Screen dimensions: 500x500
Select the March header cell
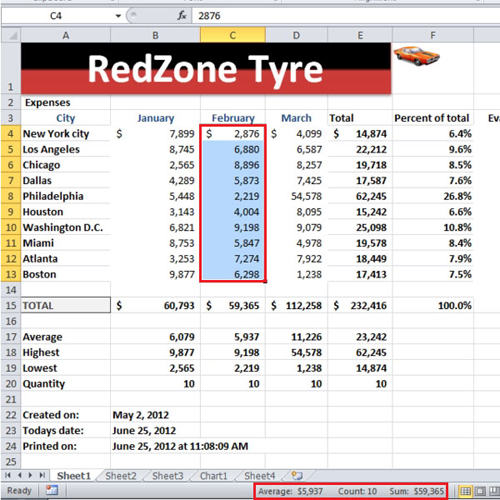point(296,118)
